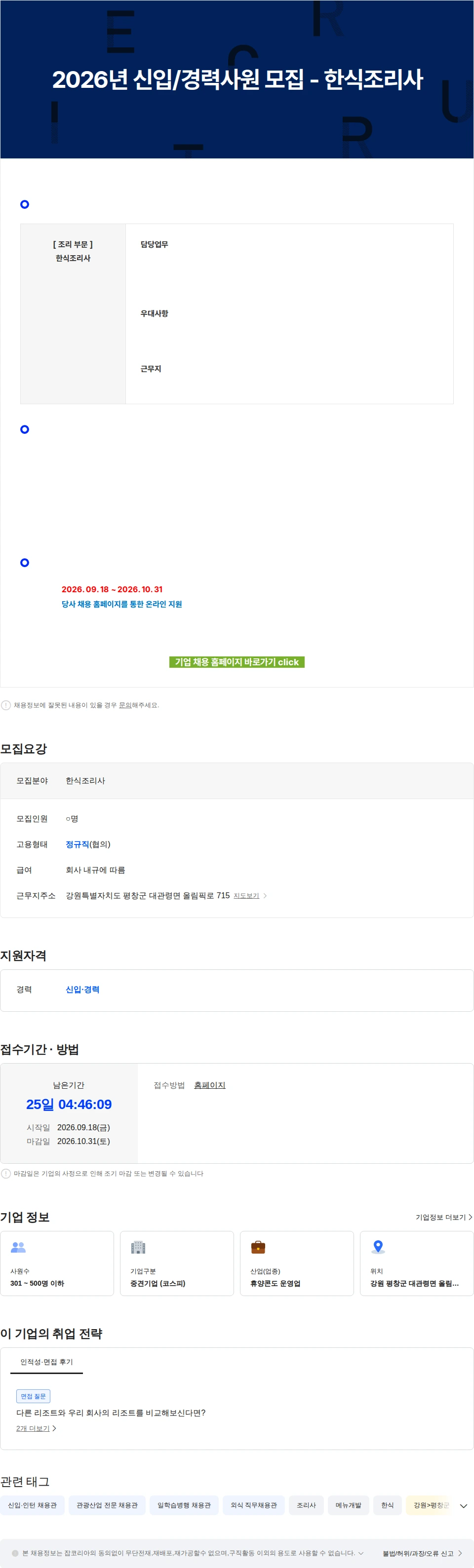
Task: Click the 301 ~ 500명 이하 text
Action: [37, 1283]
